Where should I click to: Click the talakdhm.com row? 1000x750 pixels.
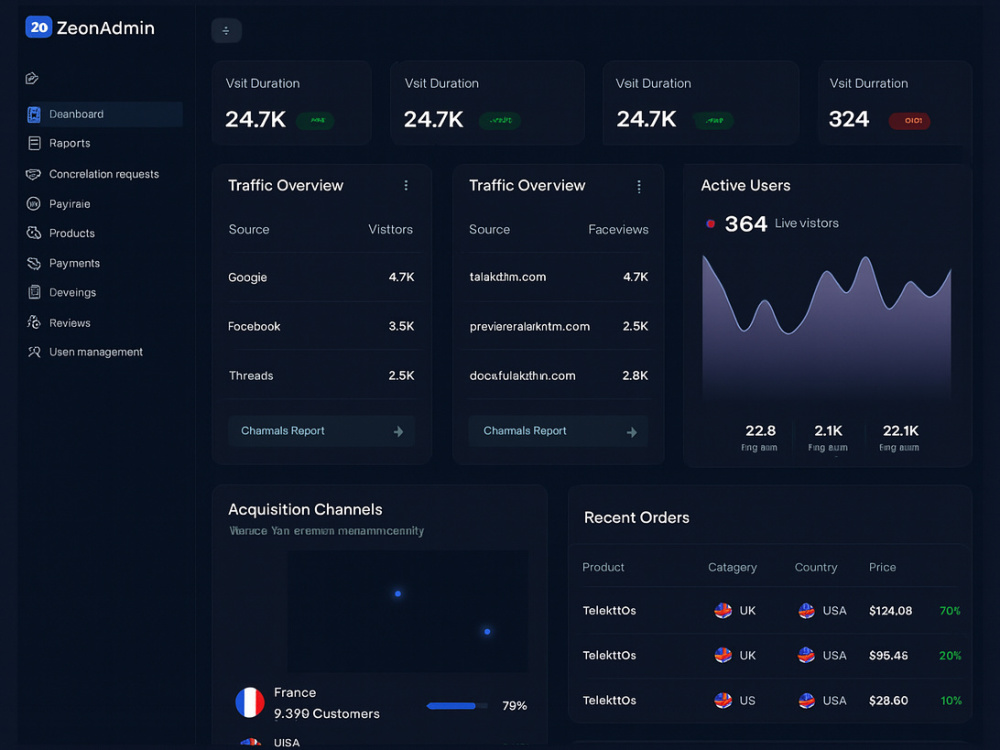pyautogui.click(x=558, y=277)
